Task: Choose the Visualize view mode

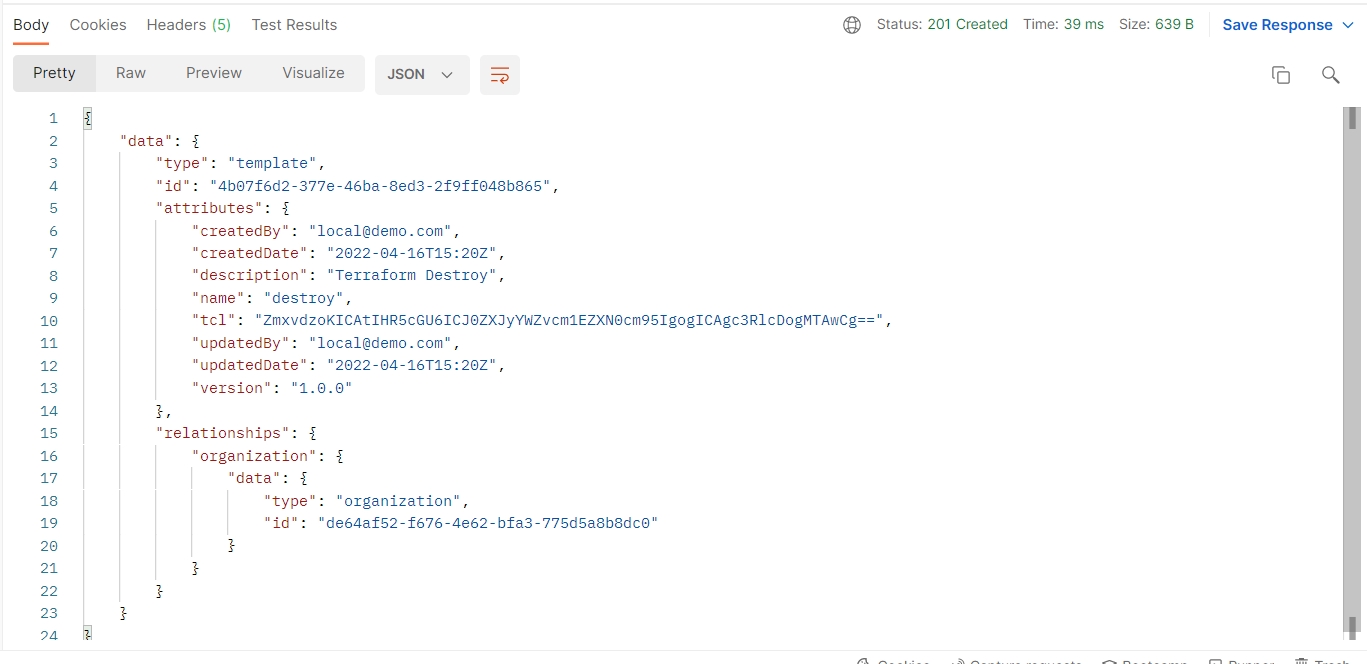Action: click(313, 73)
